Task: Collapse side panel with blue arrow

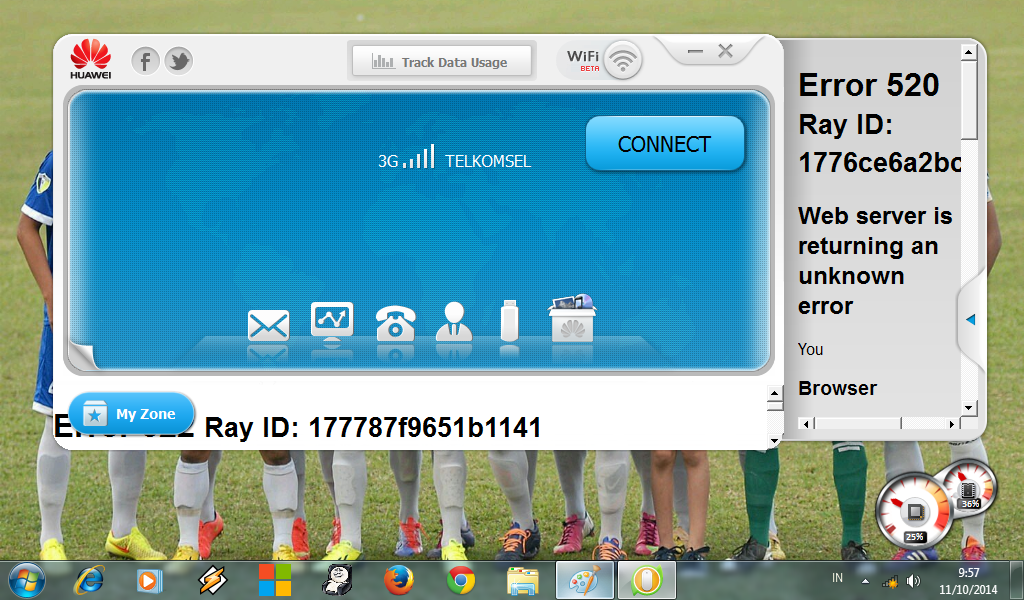Action: [970, 319]
